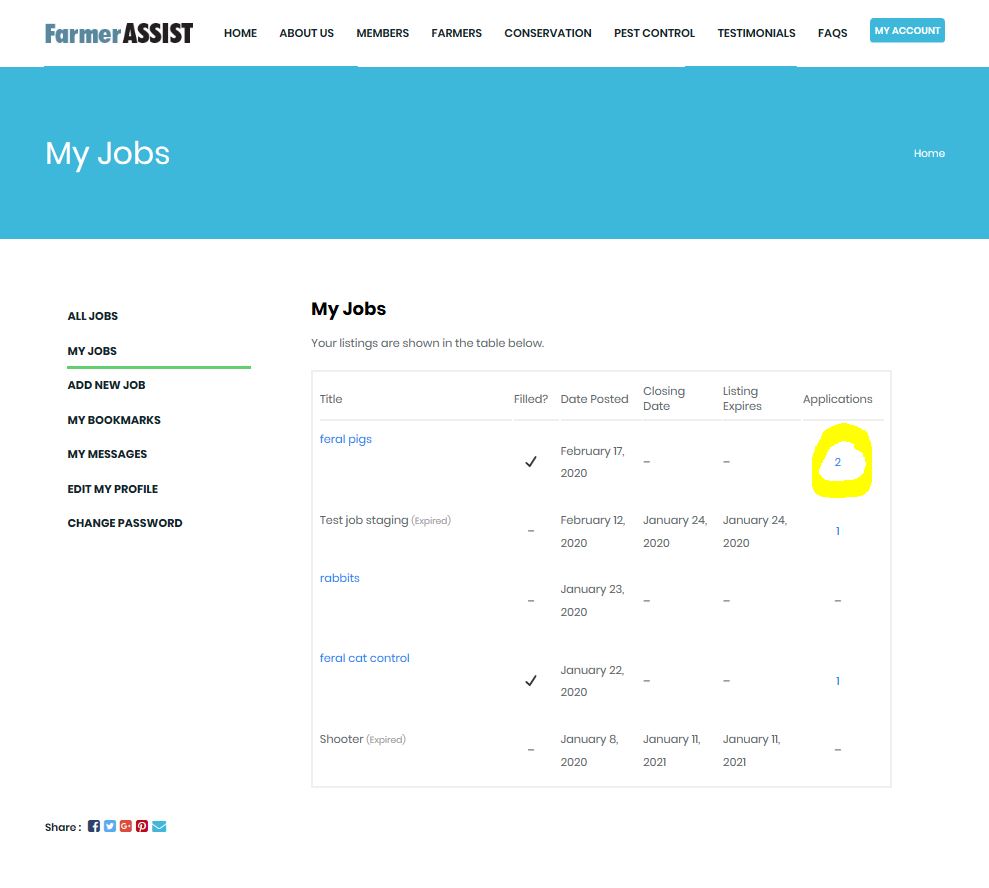Screen dimensions: 989x888
Task: Open the feral pigs job listing
Action: (x=346, y=439)
